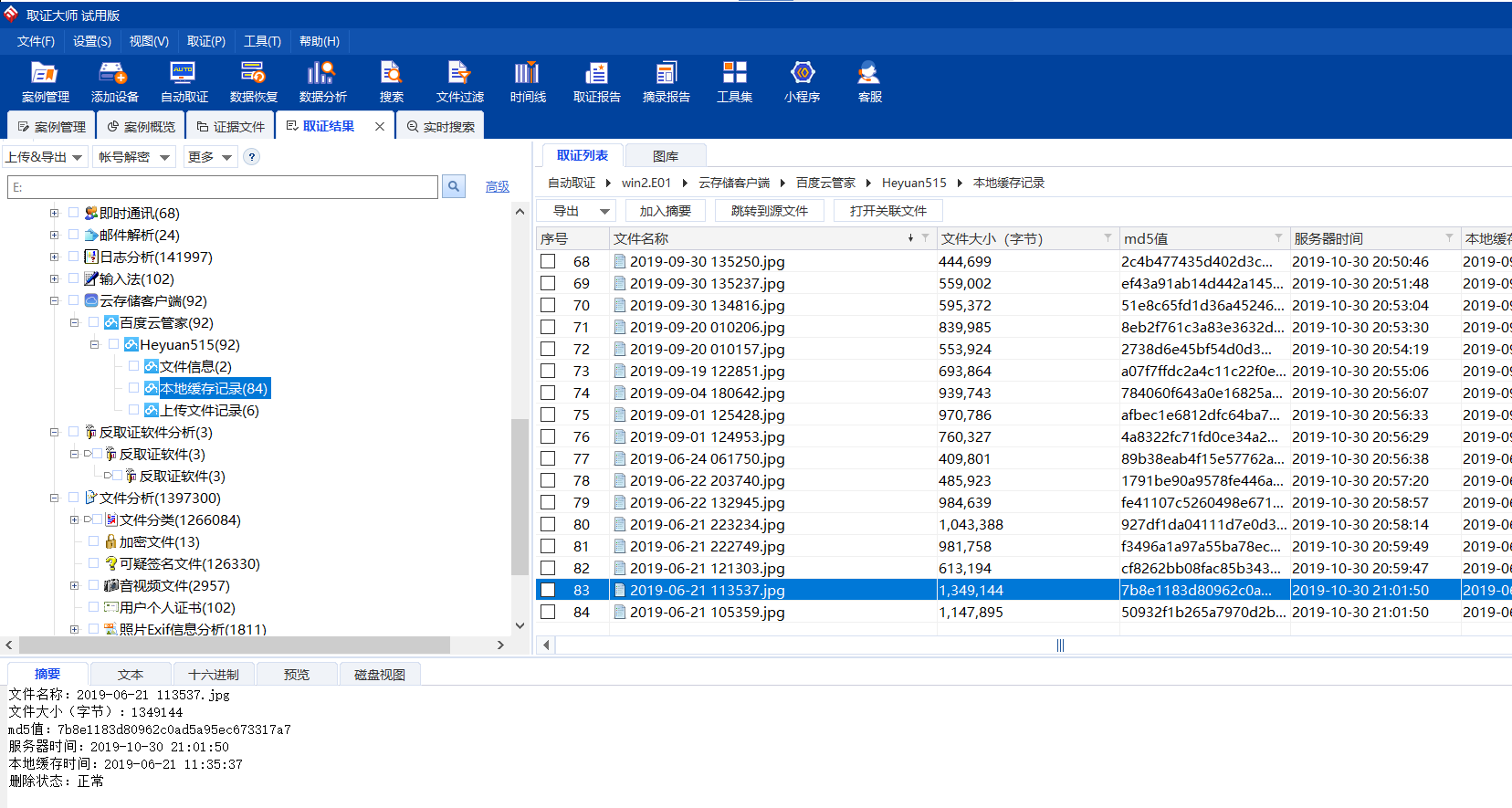1512x808 pixels.
Task: Open the 工具集 toolbar icon
Action: 734,82
